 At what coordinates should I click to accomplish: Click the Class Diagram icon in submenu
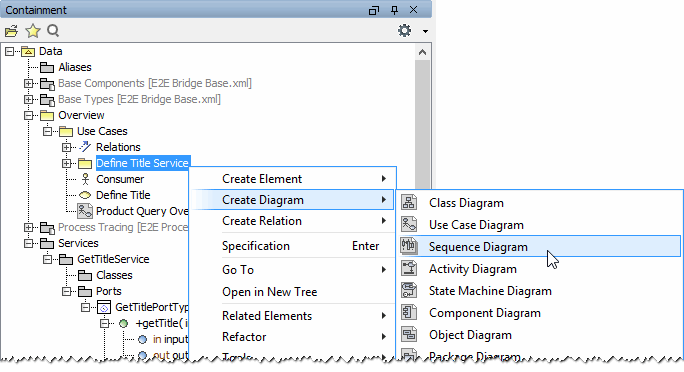409,202
